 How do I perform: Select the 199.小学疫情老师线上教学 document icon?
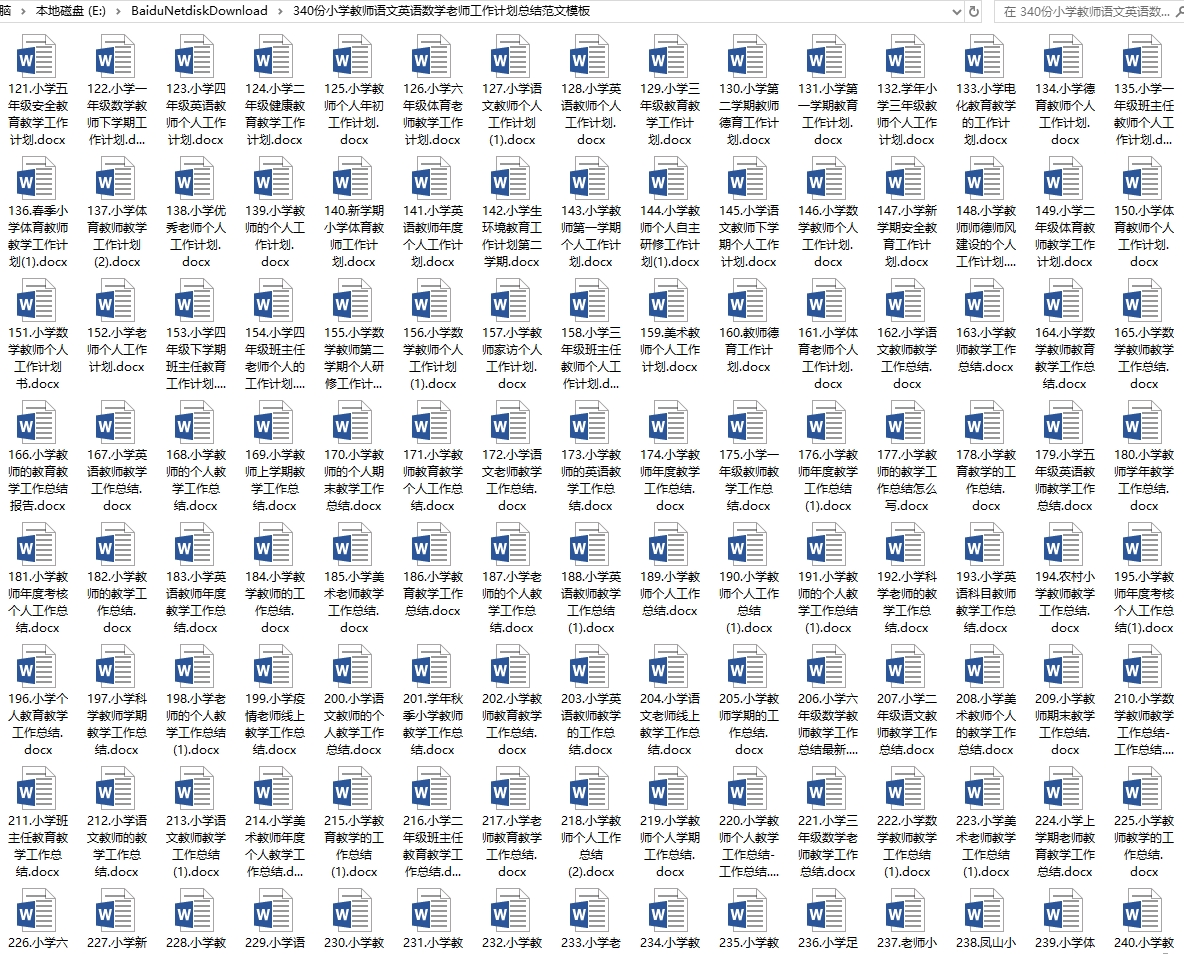275,668
